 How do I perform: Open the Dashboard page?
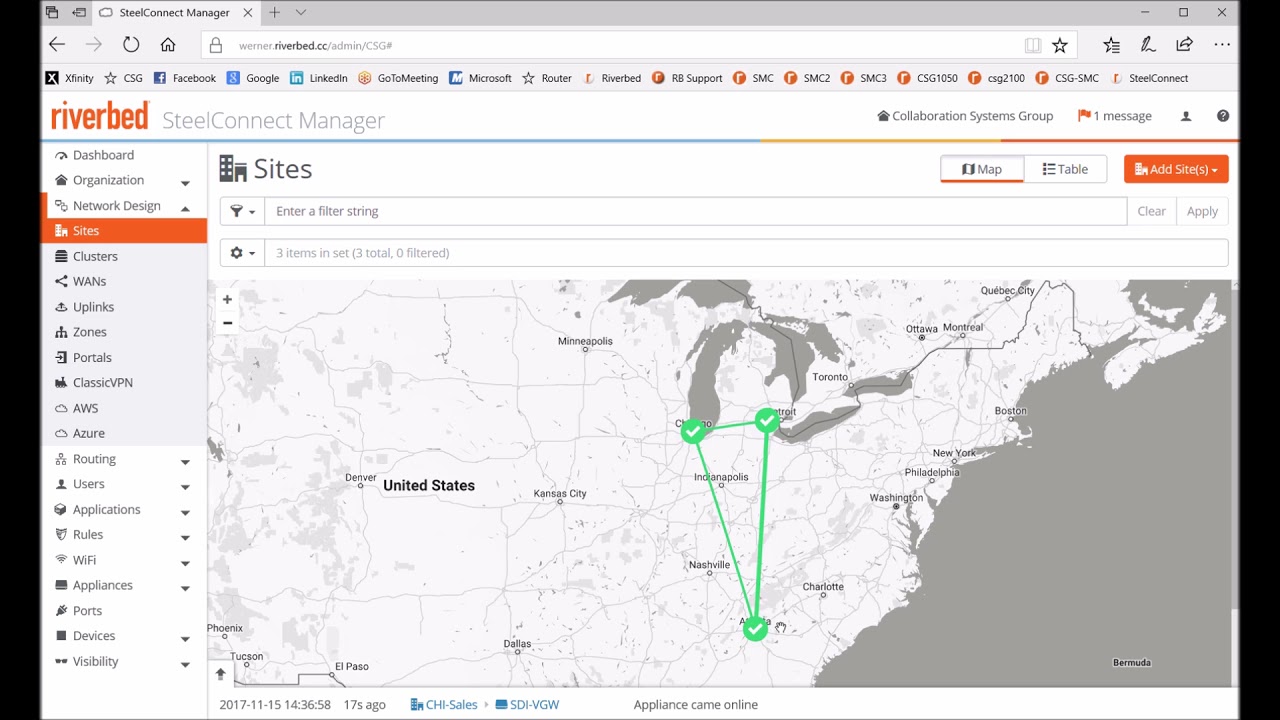103,155
